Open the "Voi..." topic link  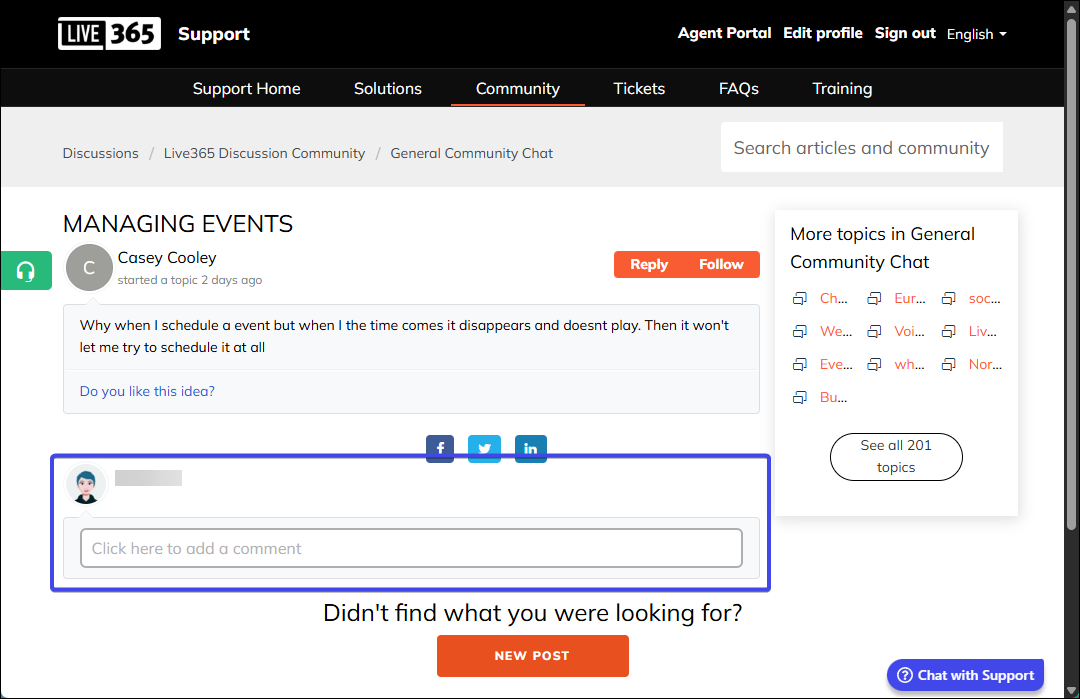[909, 331]
